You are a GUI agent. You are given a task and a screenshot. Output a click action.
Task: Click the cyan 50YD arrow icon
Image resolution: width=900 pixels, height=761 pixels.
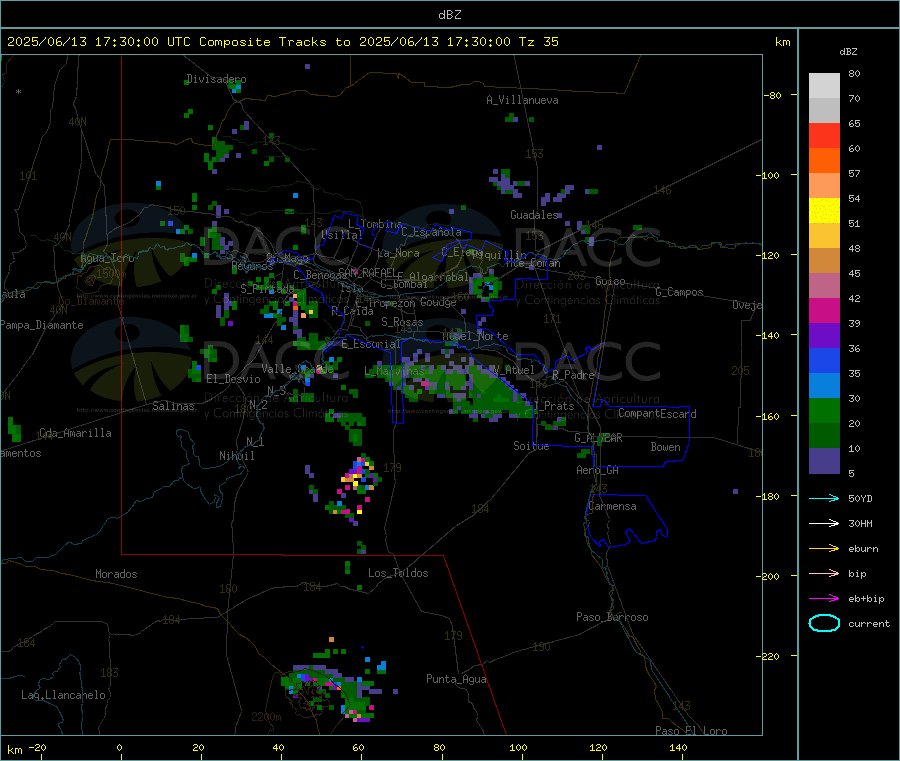coord(824,498)
